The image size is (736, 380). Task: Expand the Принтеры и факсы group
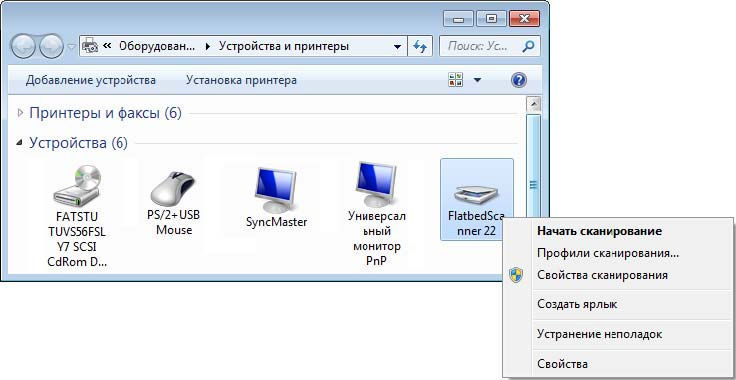point(20,113)
